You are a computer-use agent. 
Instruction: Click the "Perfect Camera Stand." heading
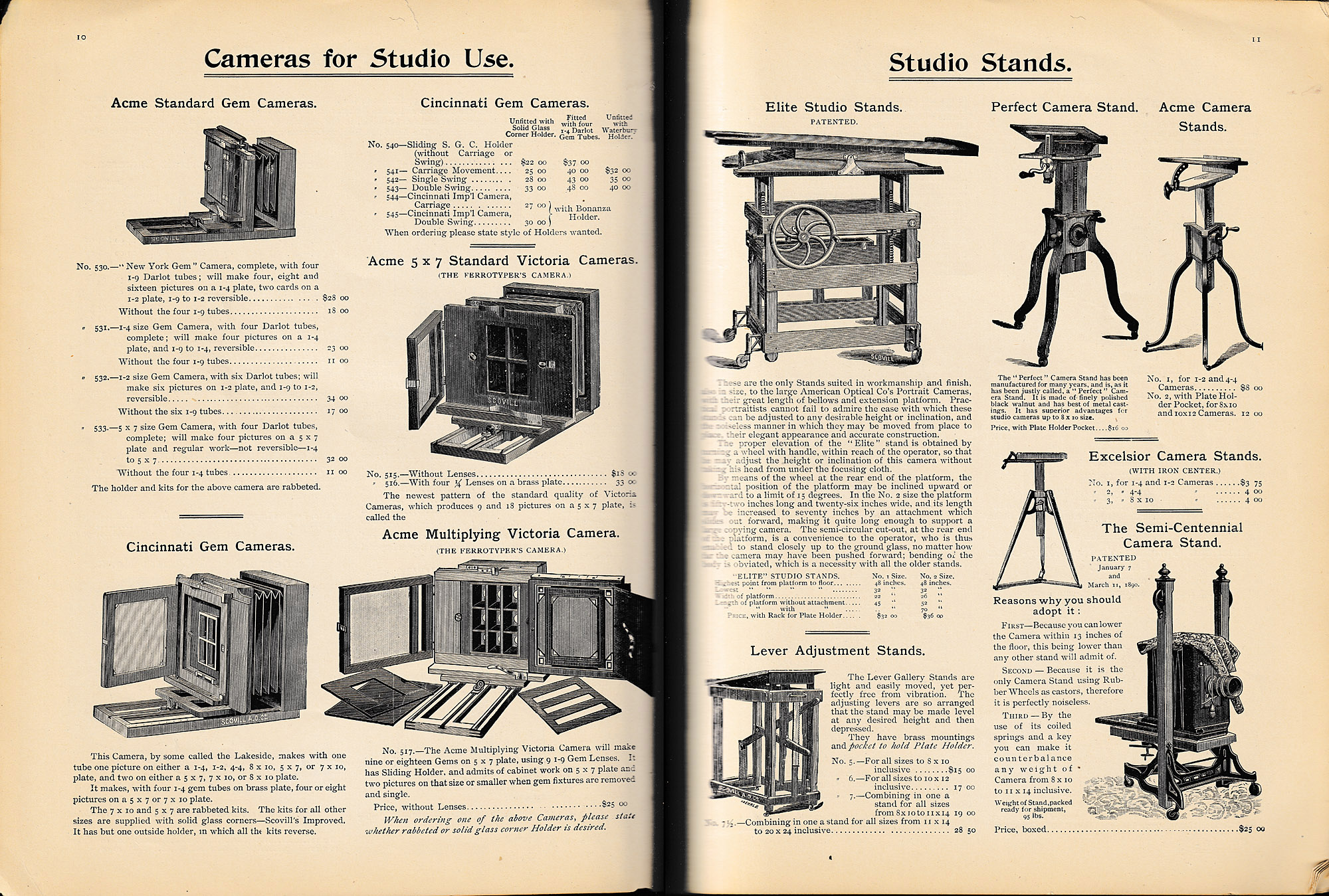(1065, 107)
